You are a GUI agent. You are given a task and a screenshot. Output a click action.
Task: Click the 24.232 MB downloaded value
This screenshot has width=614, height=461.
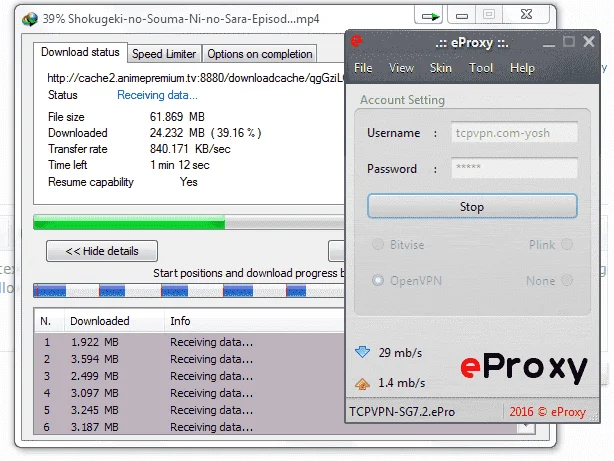177,133
